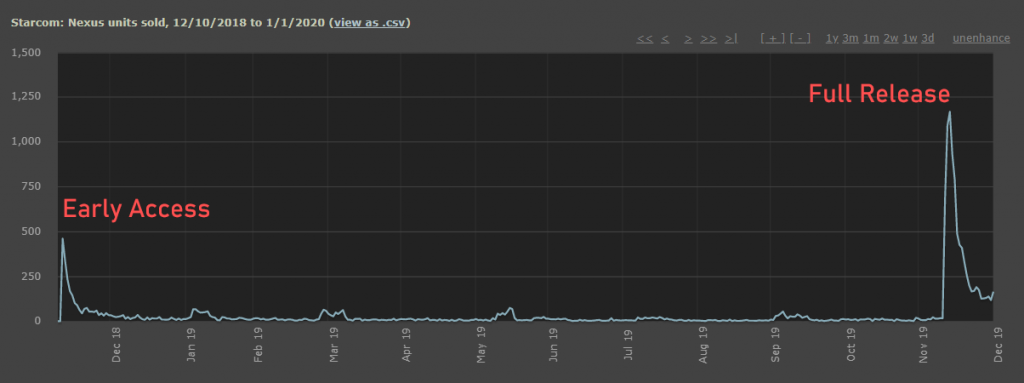Screen dimensions: 1024x383
Task: Select the 1m time range
Action: tap(871, 39)
